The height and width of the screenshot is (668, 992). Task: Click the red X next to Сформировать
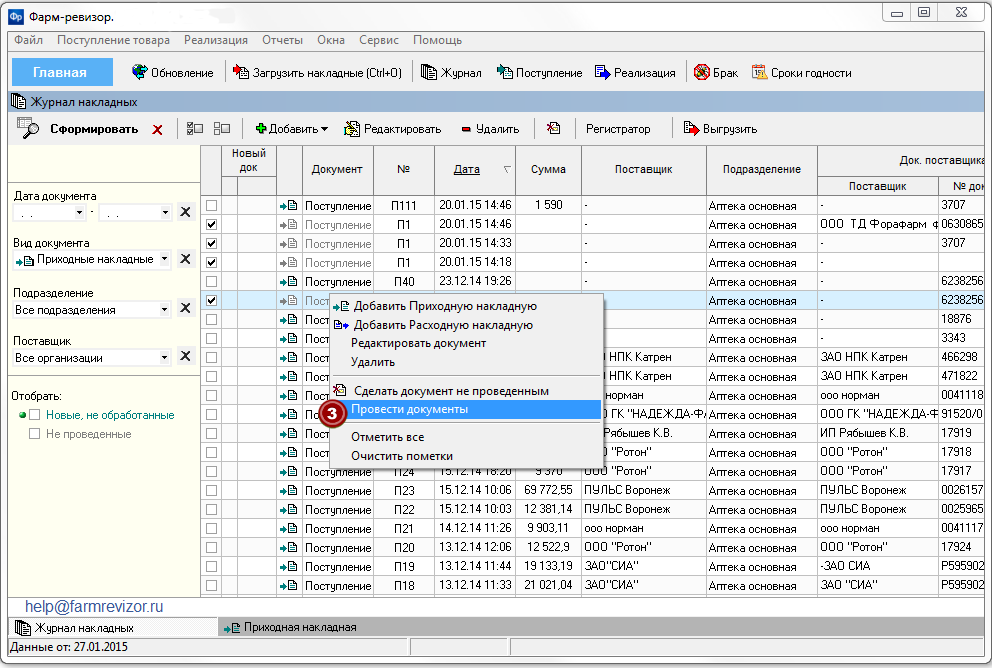coord(157,130)
